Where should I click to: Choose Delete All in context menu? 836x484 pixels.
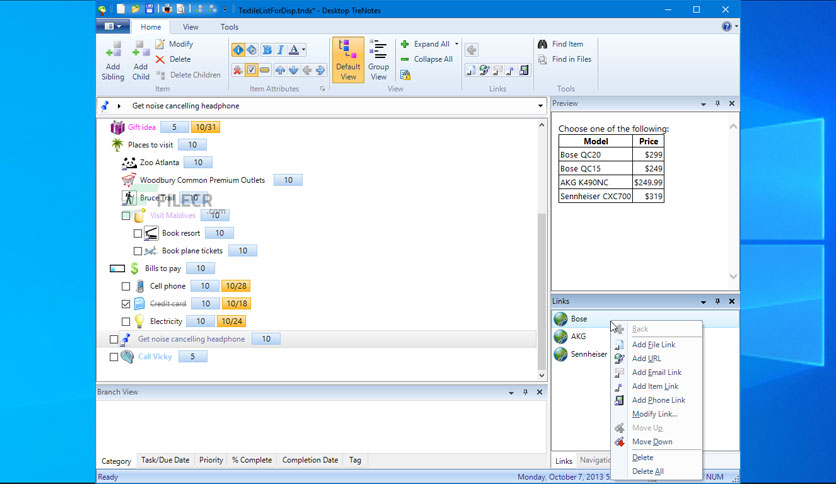click(656, 471)
